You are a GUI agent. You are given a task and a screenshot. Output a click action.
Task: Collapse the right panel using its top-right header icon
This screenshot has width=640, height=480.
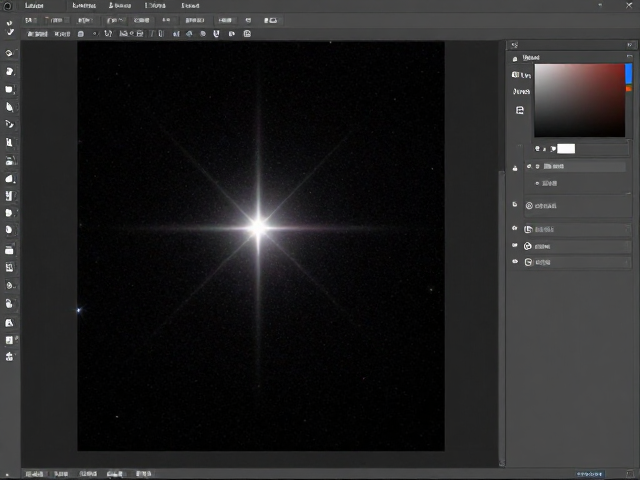coord(630,44)
